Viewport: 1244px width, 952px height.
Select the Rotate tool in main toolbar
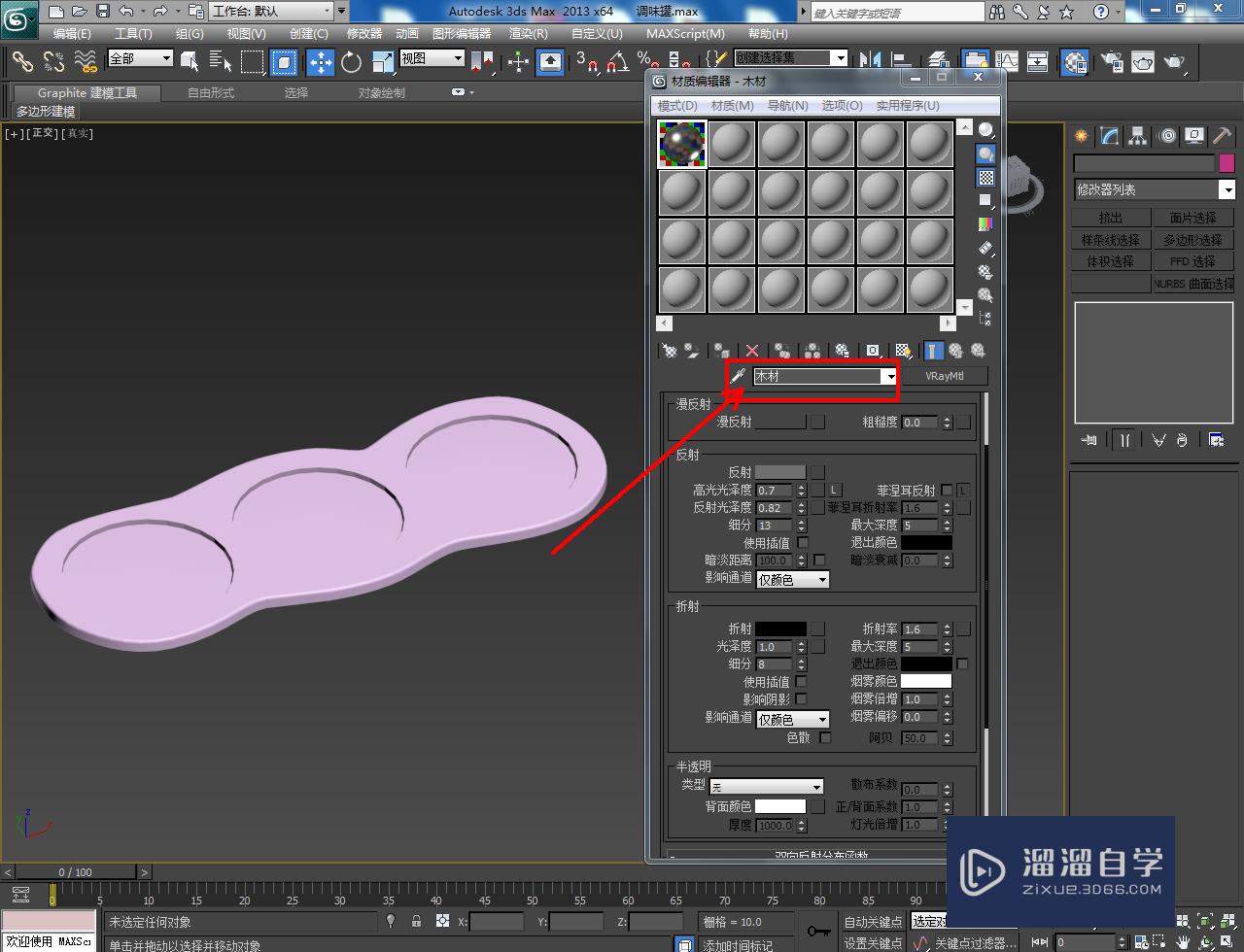tap(352, 62)
